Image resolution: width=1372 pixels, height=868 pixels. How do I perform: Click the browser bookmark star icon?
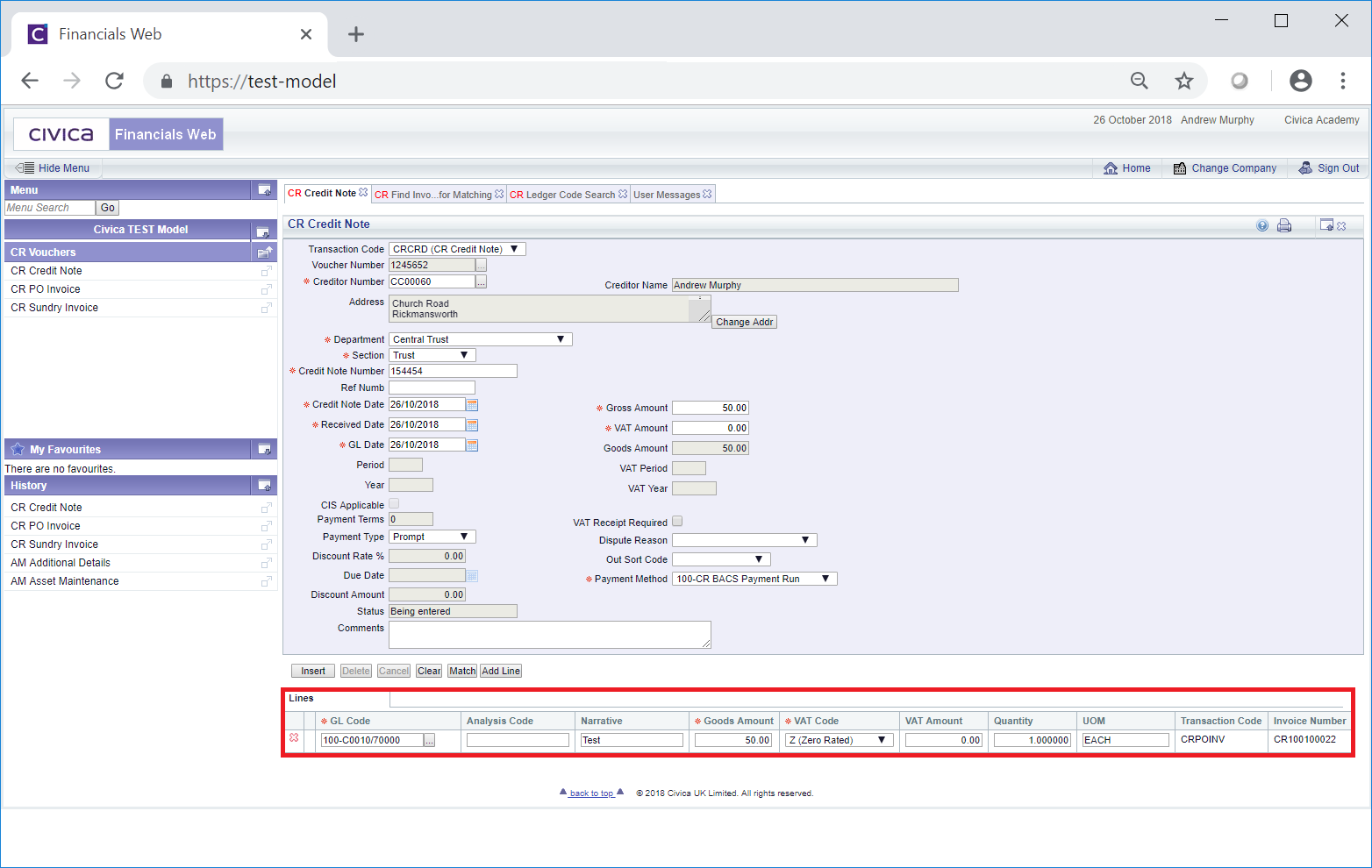tap(1184, 81)
